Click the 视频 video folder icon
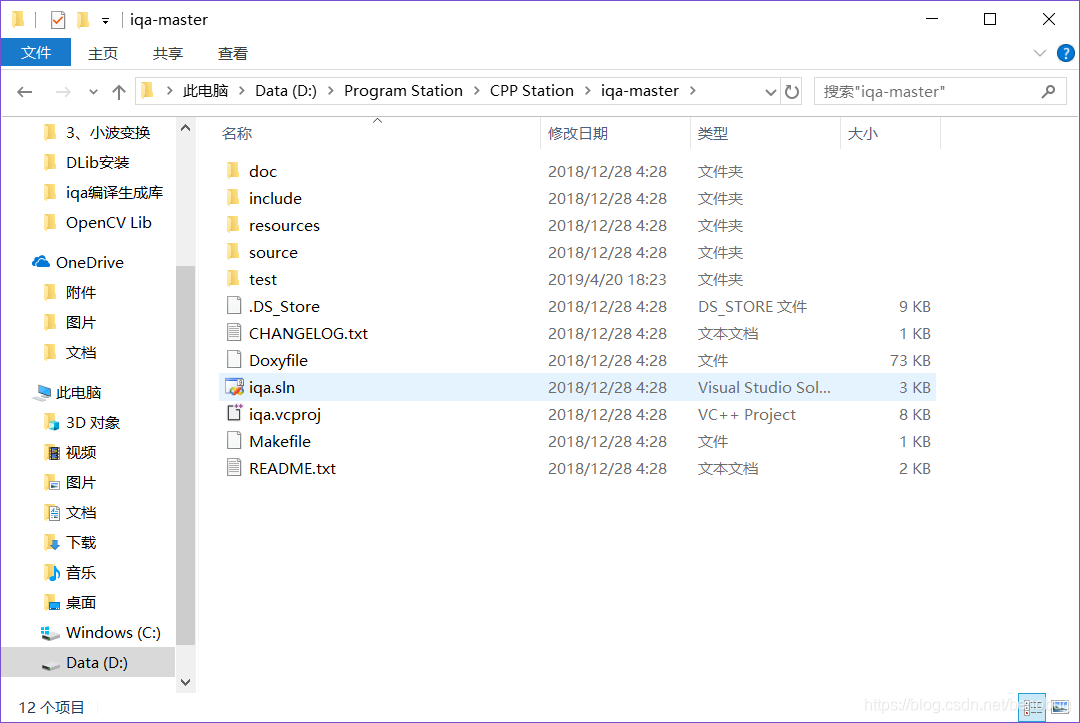This screenshot has width=1080, height=723. coord(52,452)
